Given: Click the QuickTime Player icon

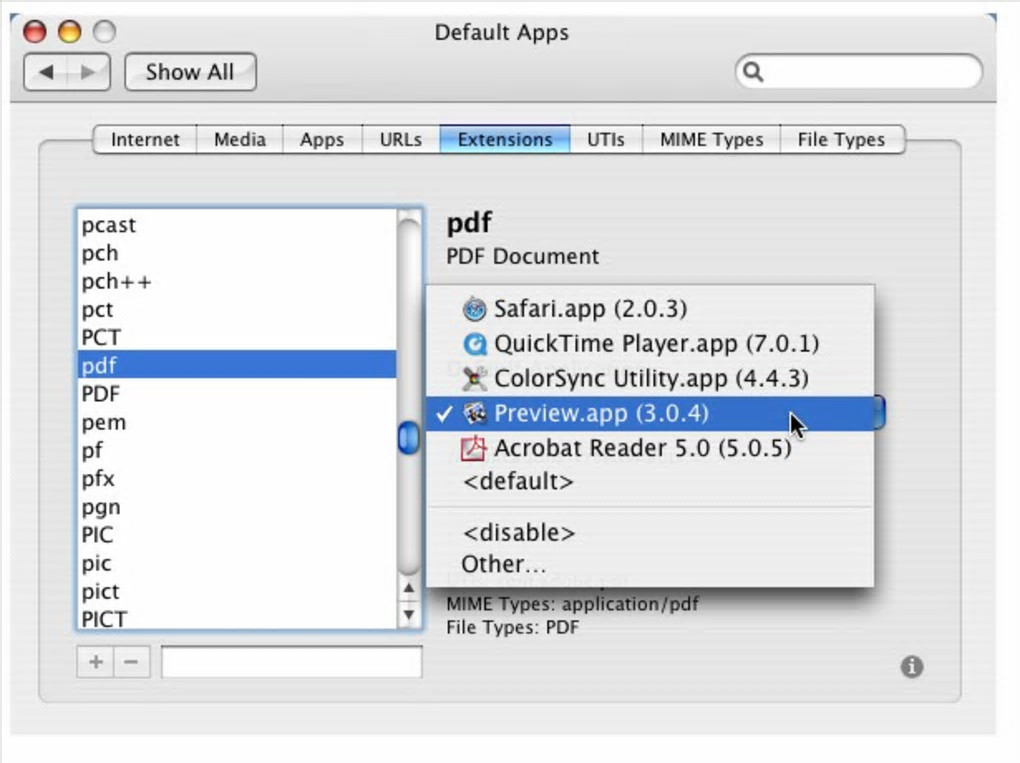Looking at the screenshot, I should point(474,344).
